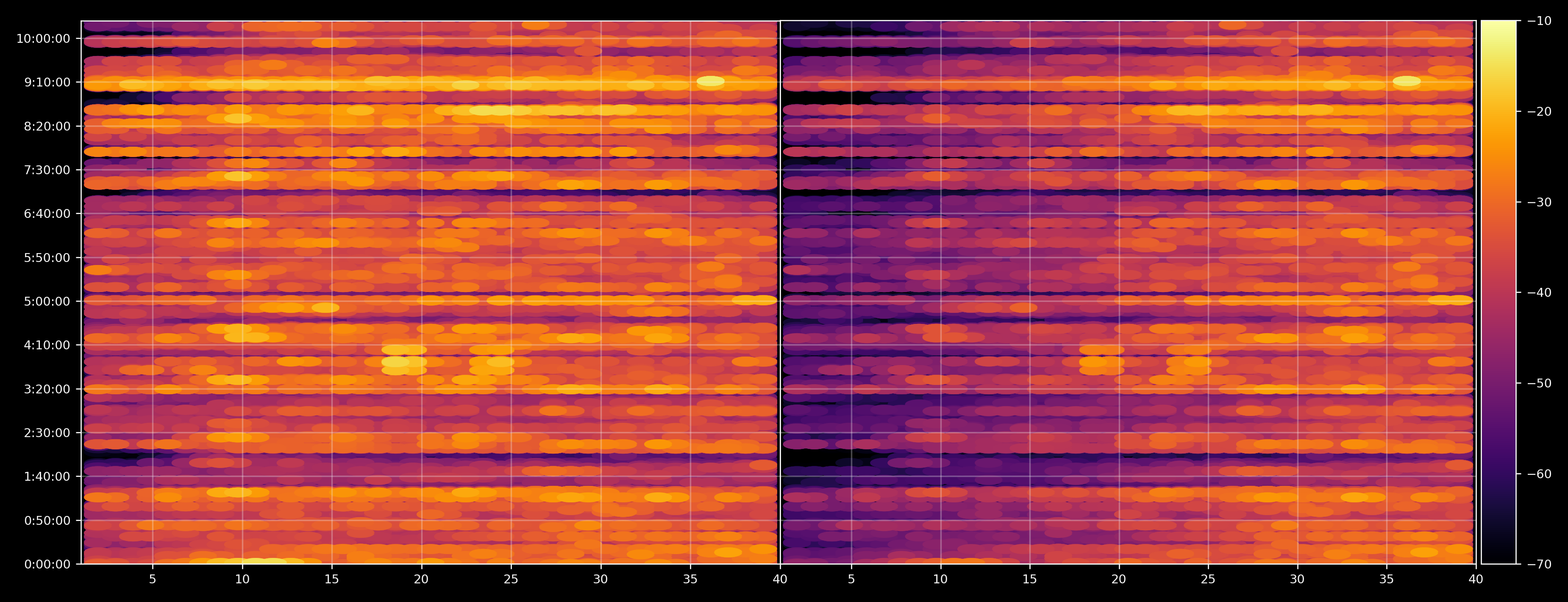1568x602 pixels.
Task: Click the 8:20:00 axis label
Action: (47, 126)
